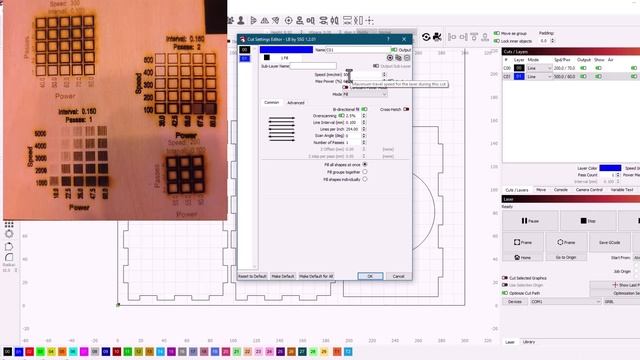The image size is (640, 360).
Task: Click the dock right arrangement icon
Action: click(x=463, y=37)
